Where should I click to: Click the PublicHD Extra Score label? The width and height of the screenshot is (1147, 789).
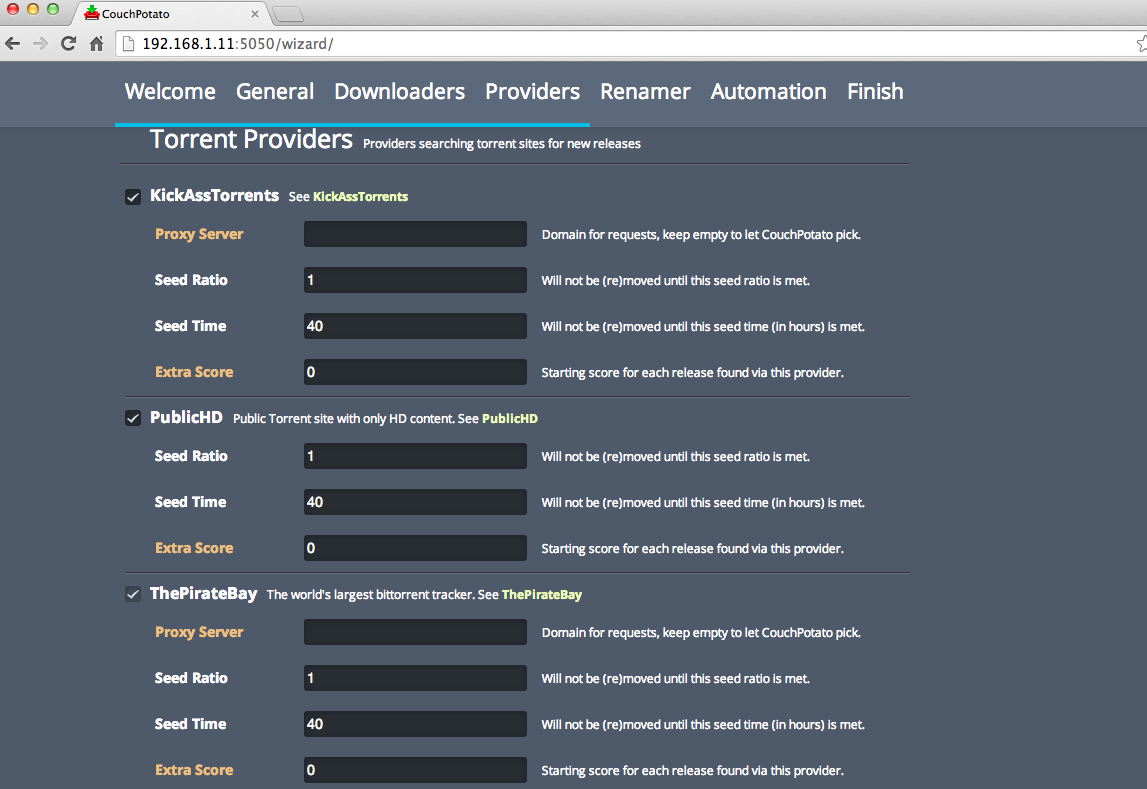click(194, 548)
